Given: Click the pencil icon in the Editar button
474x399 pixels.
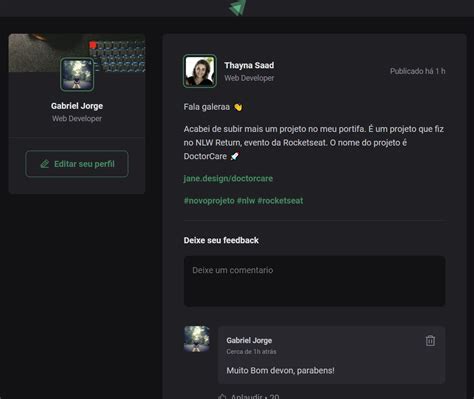Looking at the screenshot, I should [x=45, y=164].
